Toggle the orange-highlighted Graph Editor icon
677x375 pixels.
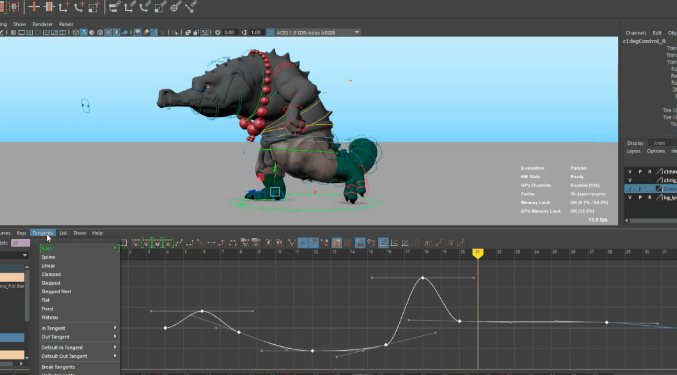tap(336, 243)
